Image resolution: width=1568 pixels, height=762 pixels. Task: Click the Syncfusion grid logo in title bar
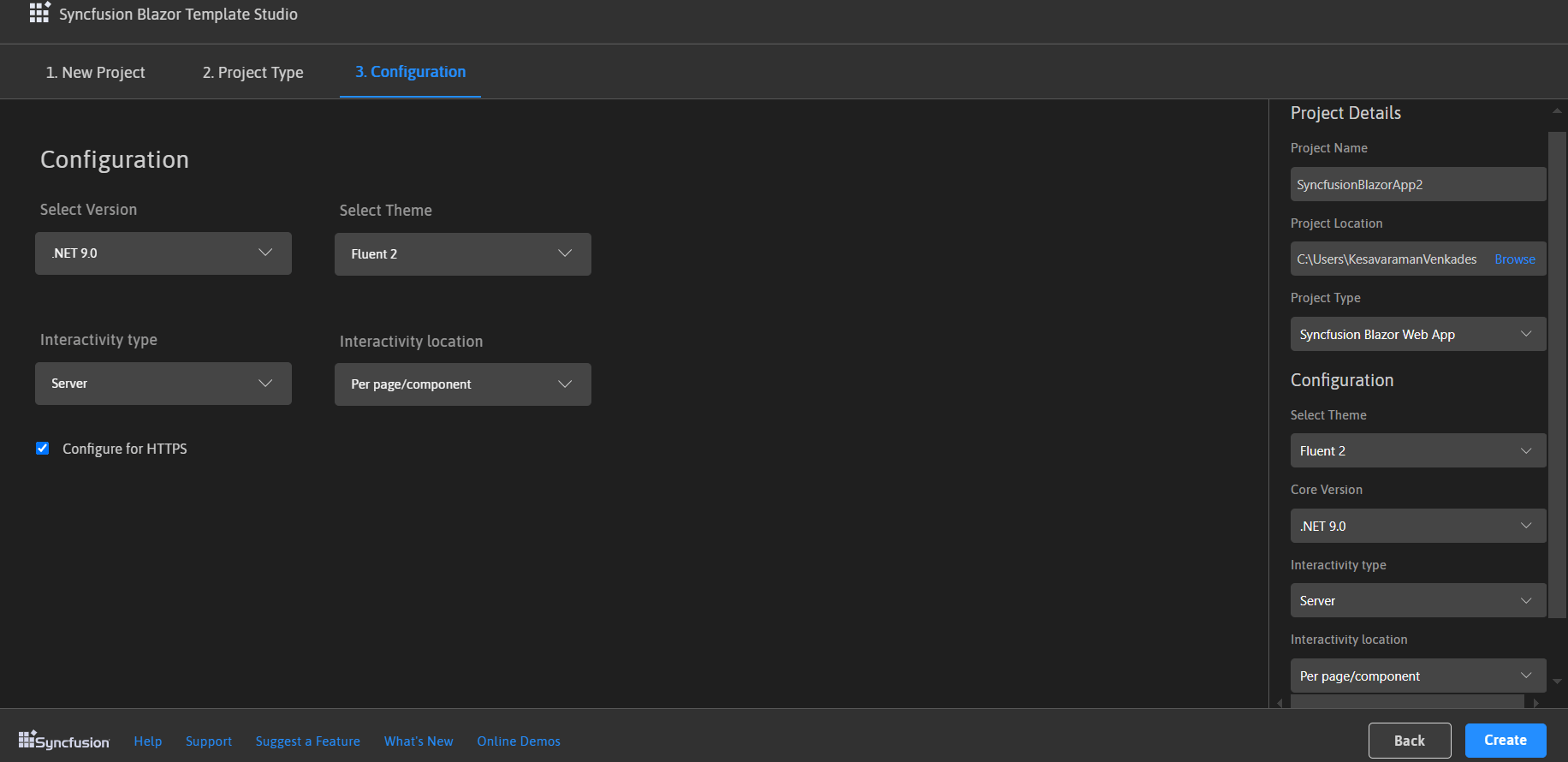coord(39,12)
